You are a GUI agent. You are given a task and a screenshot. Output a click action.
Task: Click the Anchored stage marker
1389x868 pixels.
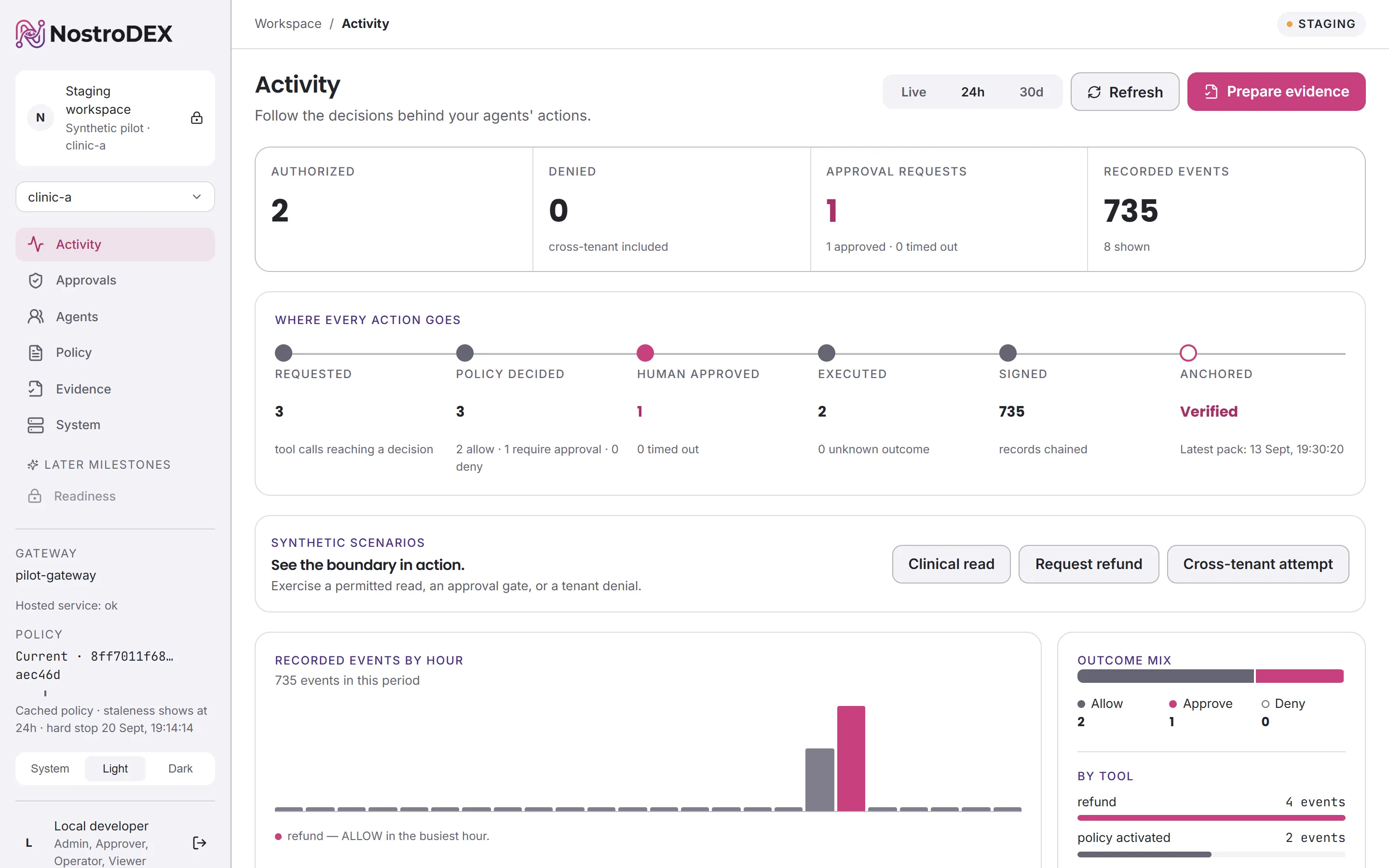pos(1188,353)
